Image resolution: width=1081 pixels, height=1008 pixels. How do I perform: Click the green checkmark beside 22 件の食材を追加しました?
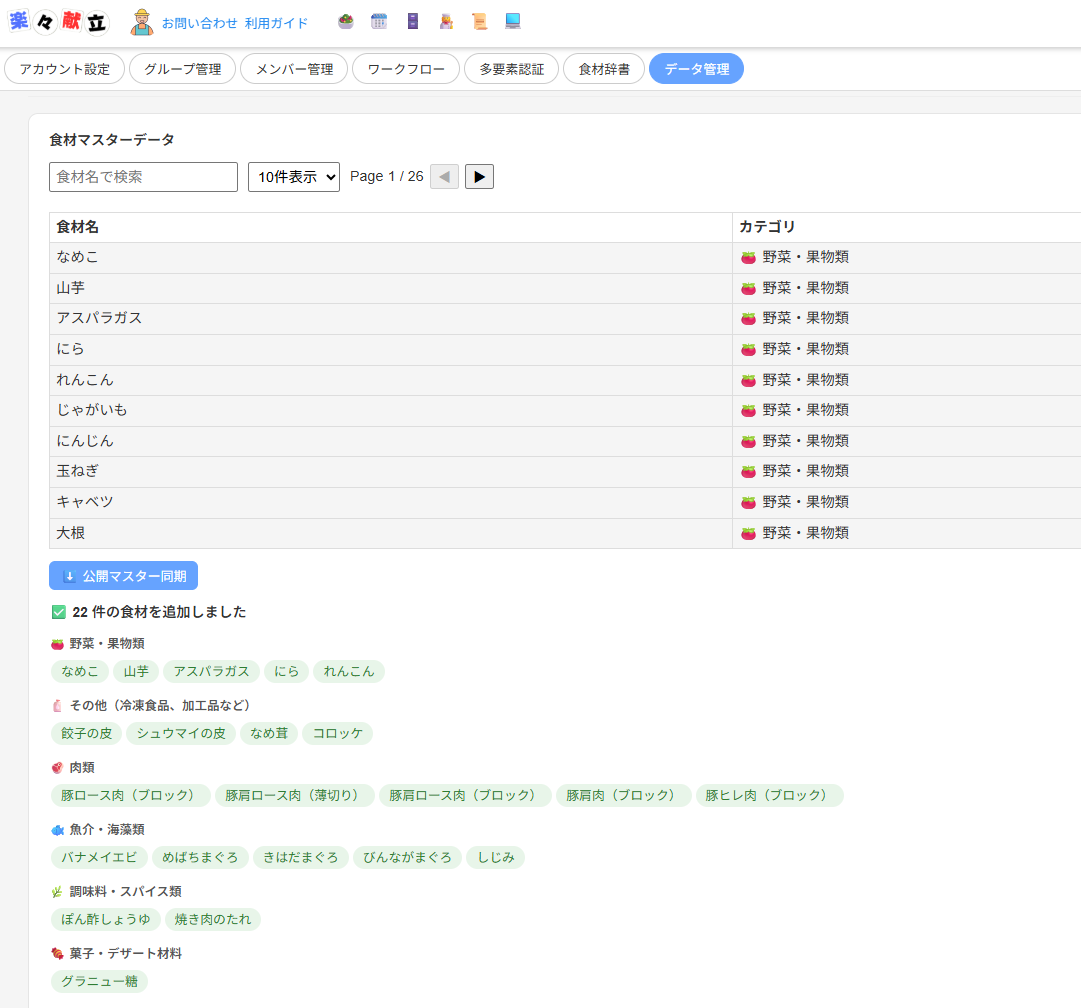(59, 612)
